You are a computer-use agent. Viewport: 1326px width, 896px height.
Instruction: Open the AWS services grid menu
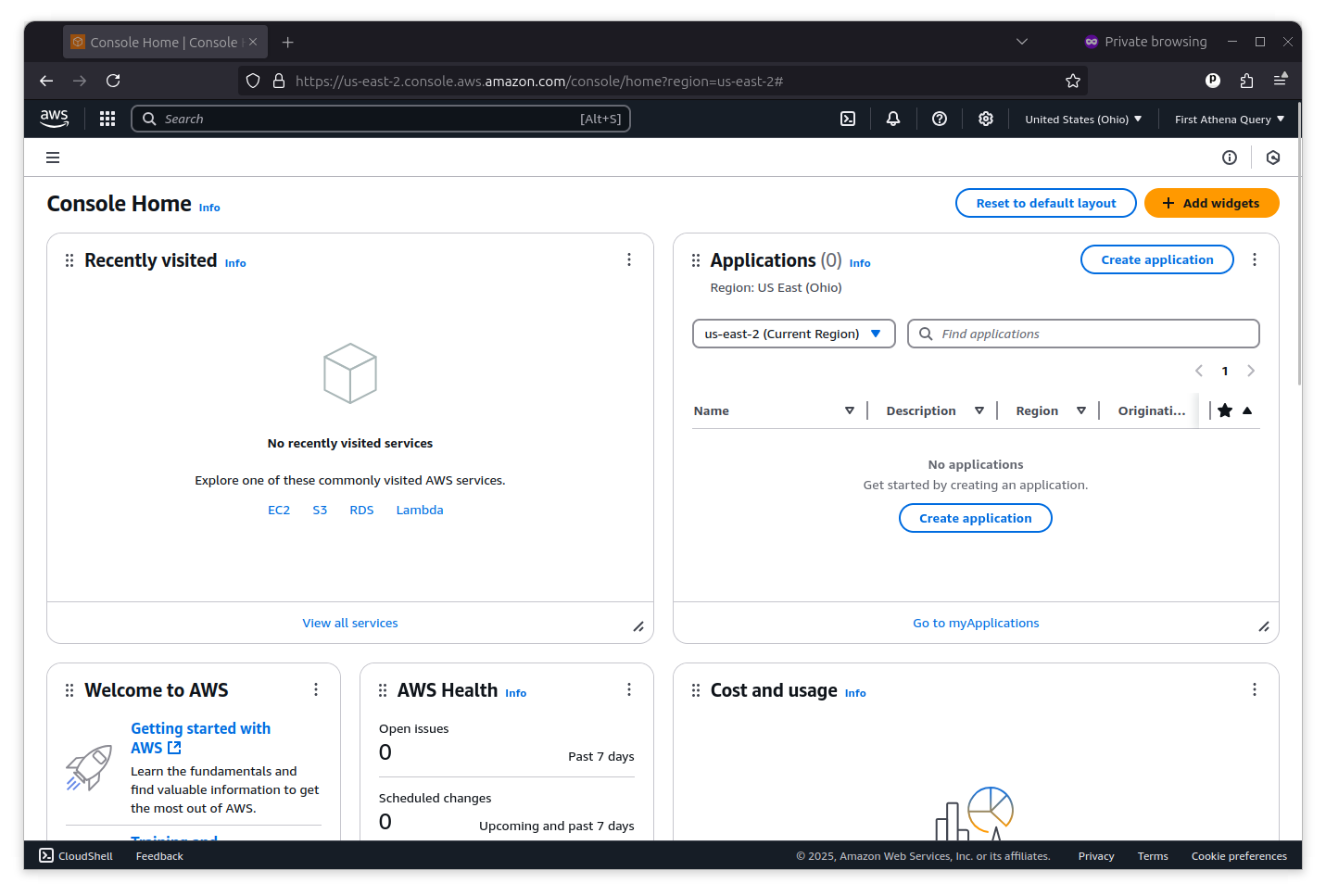(107, 119)
